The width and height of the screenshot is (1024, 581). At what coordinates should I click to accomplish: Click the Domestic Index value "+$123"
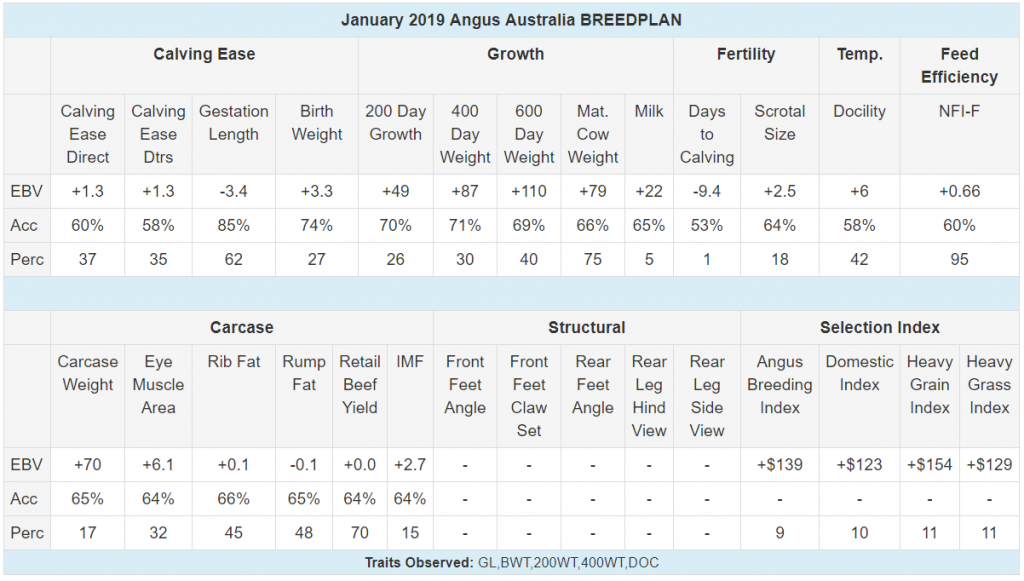(859, 465)
